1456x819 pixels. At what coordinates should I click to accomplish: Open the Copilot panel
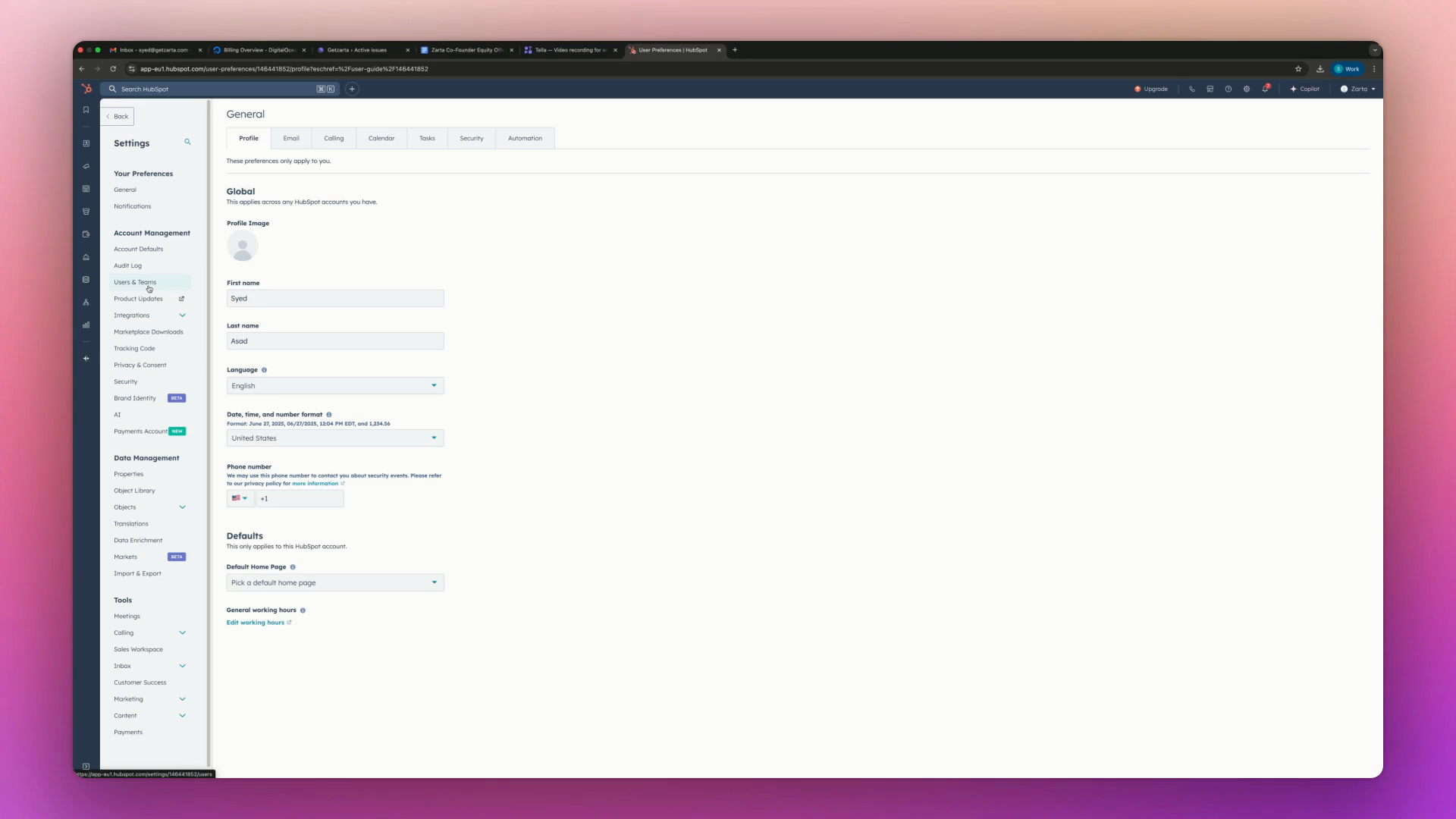click(1304, 89)
